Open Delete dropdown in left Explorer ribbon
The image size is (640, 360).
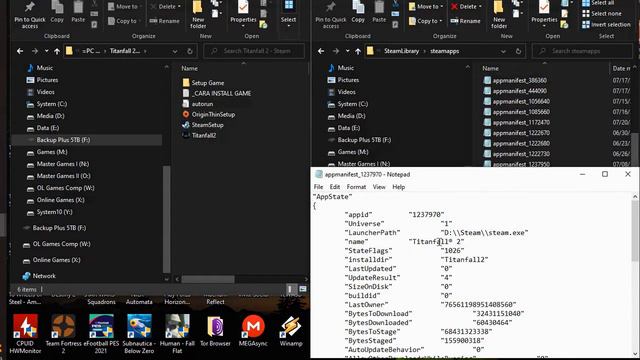point(179,7)
